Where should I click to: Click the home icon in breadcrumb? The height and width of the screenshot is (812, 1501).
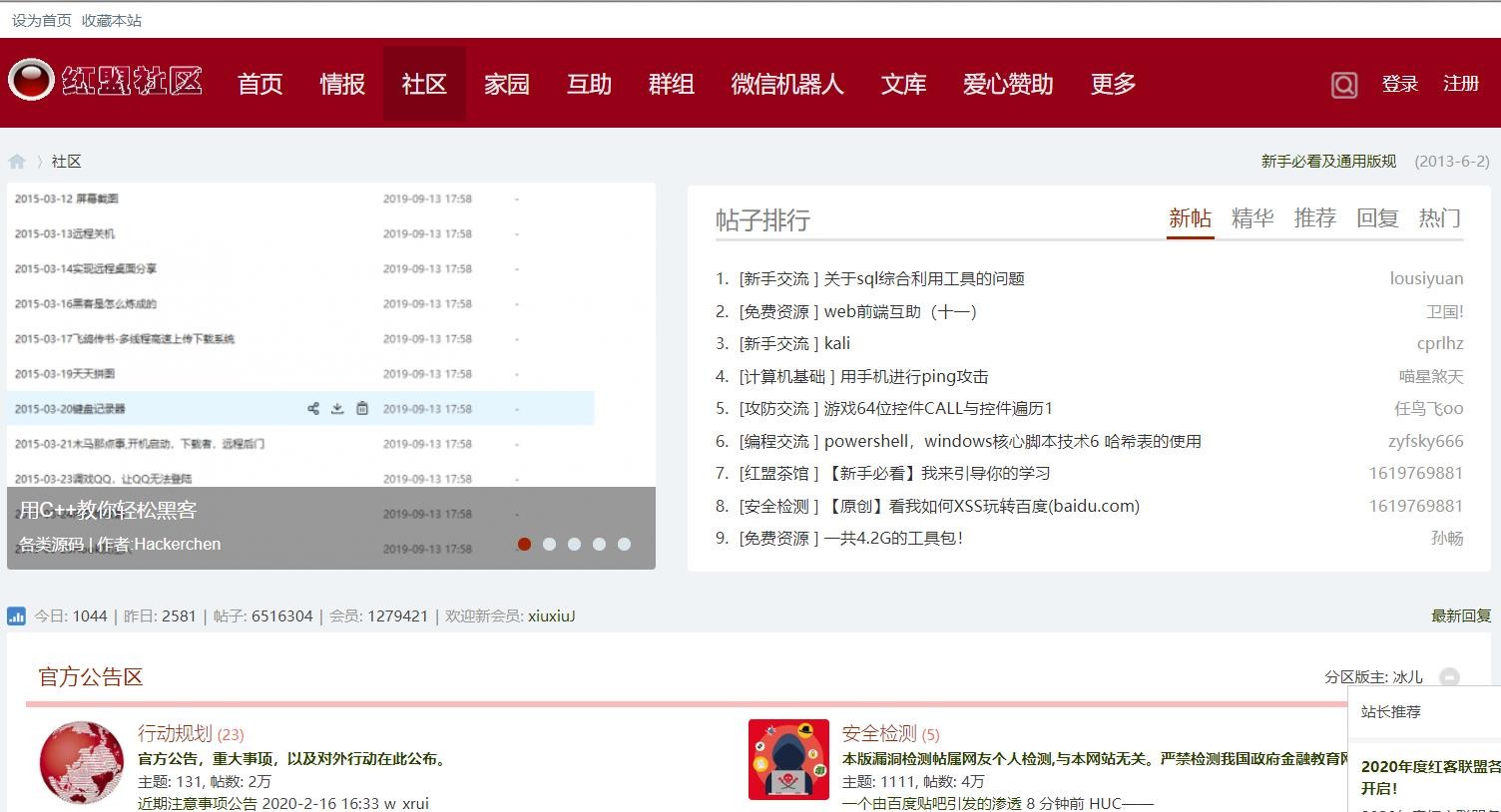(17, 162)
